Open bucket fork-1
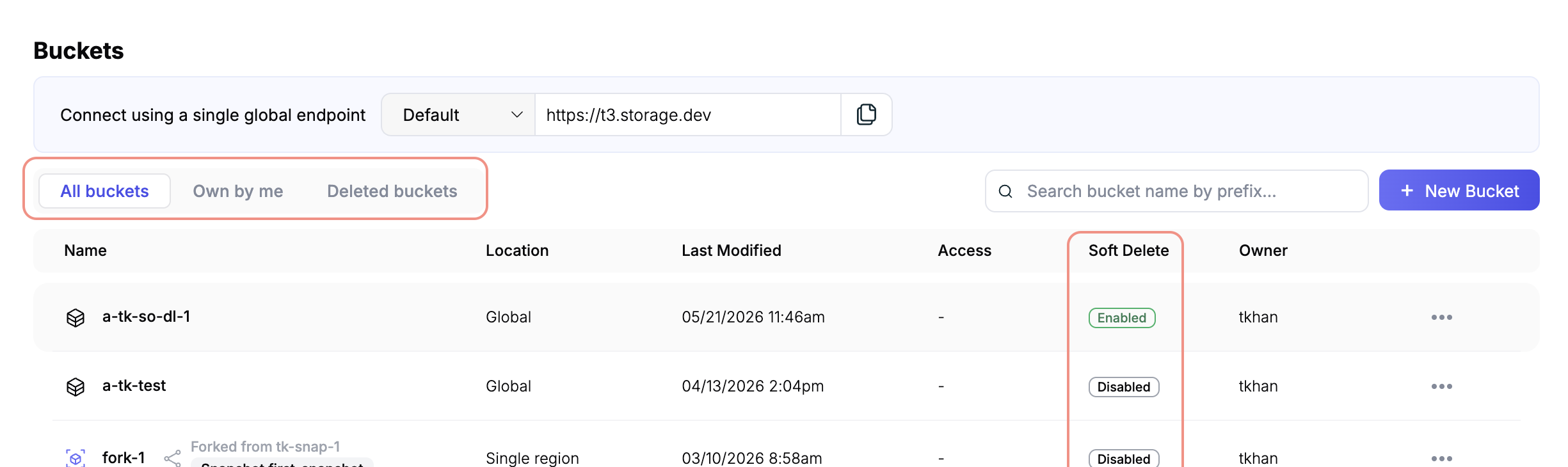1568x467 pixels. (x=124, y=457)
